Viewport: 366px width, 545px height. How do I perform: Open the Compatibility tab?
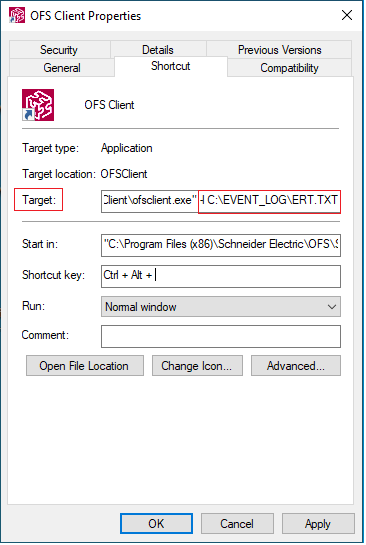coord(289,67)
